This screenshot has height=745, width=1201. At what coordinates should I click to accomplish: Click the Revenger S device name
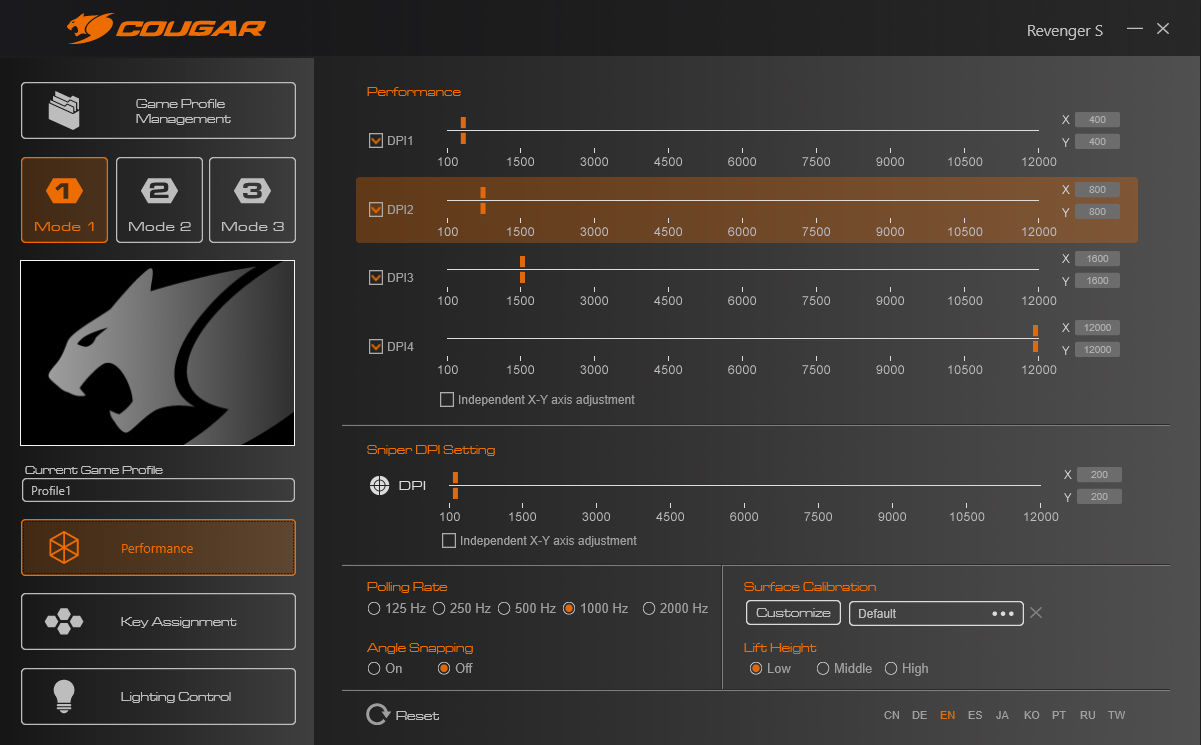(x=1065, y=30)
